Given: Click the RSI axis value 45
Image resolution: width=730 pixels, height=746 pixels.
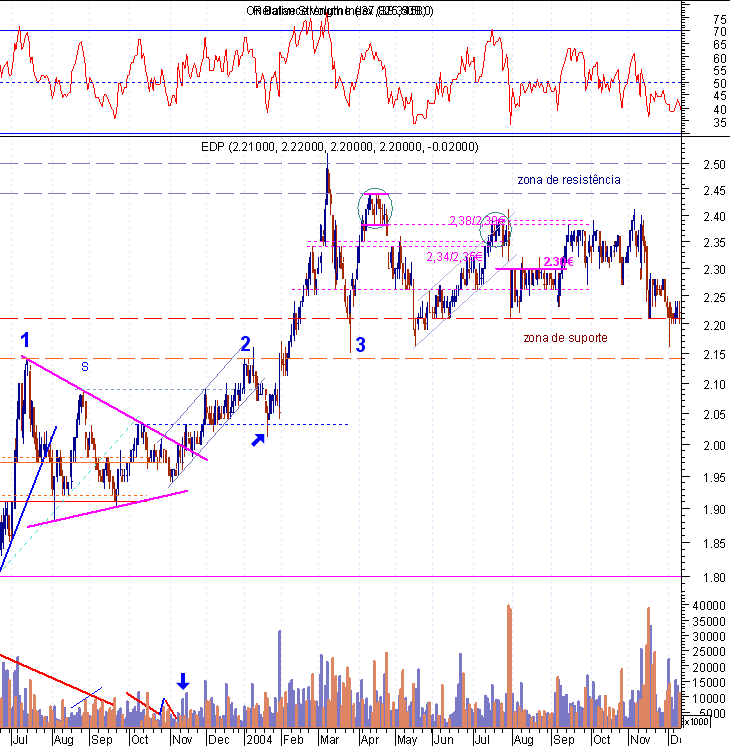Looking at the screenshot, I should click(720, 97).
